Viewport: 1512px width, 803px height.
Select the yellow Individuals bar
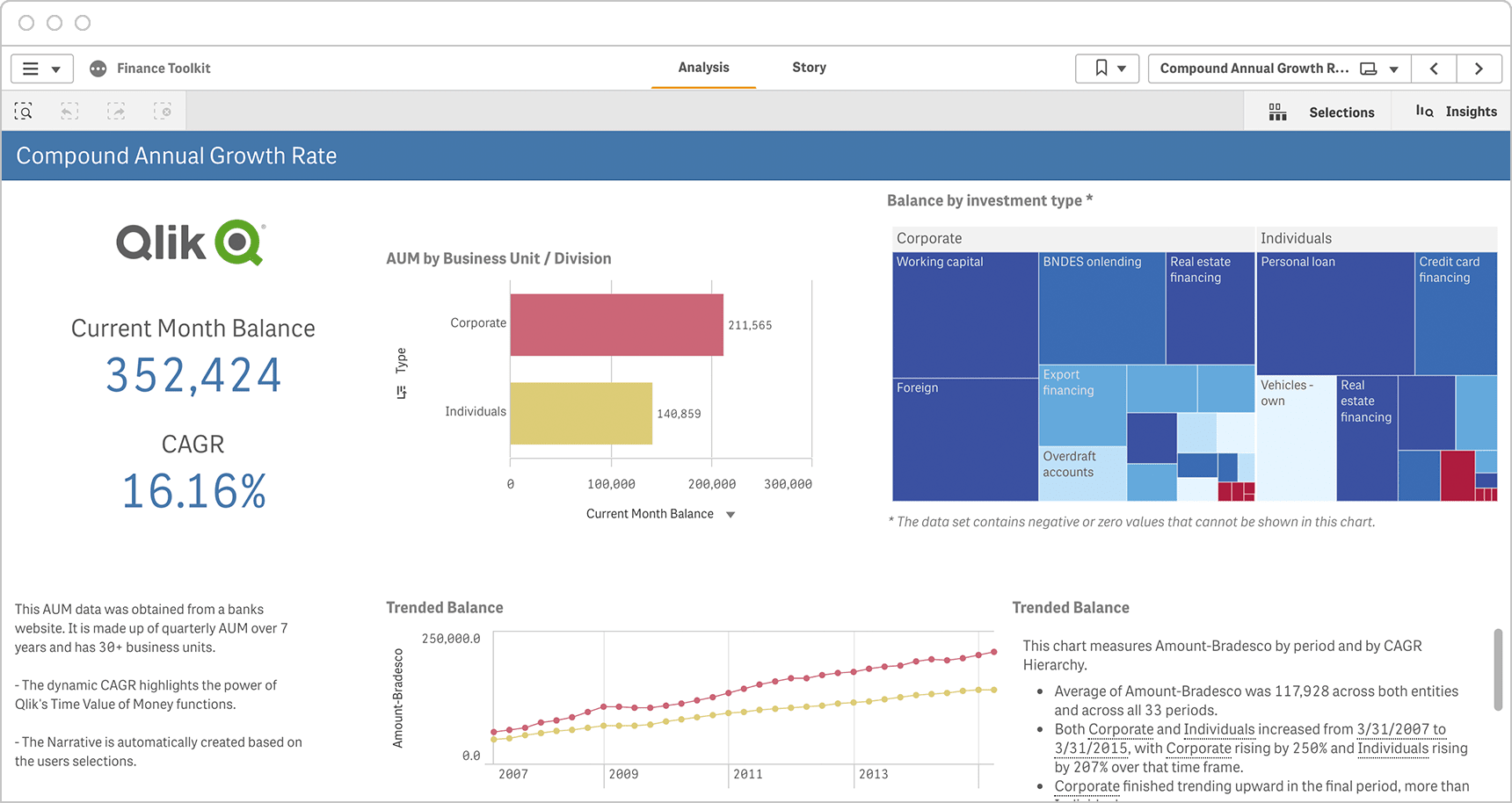581,413
